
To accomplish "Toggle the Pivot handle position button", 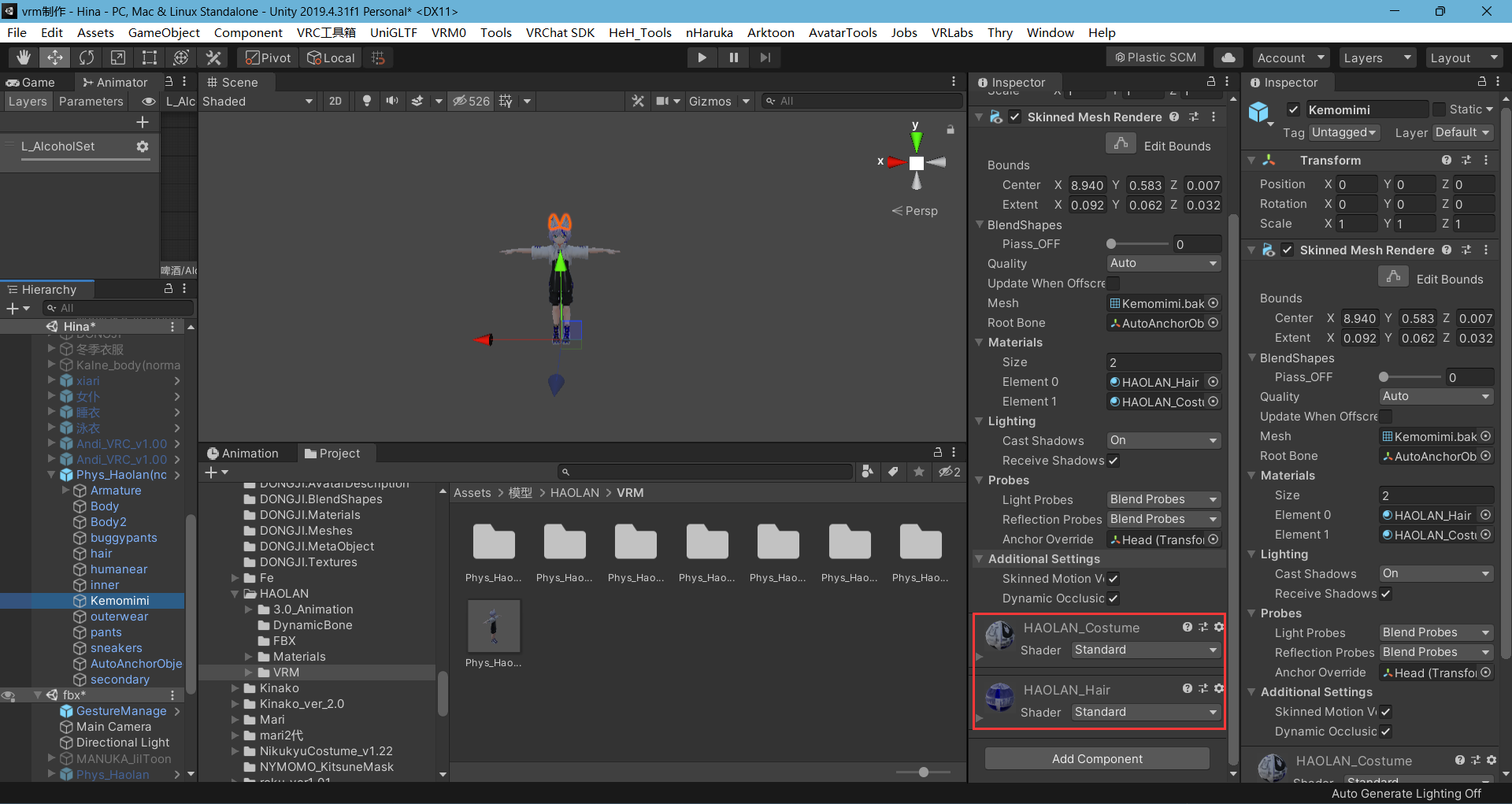I will 268,57.
